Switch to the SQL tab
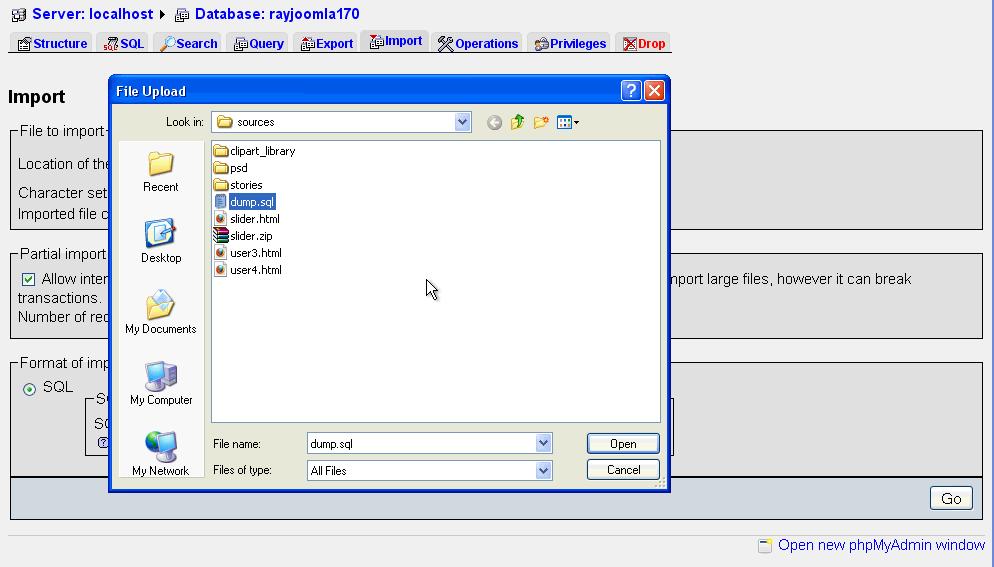Viewport: 994px width, 567px height. (x=124, y=43)
